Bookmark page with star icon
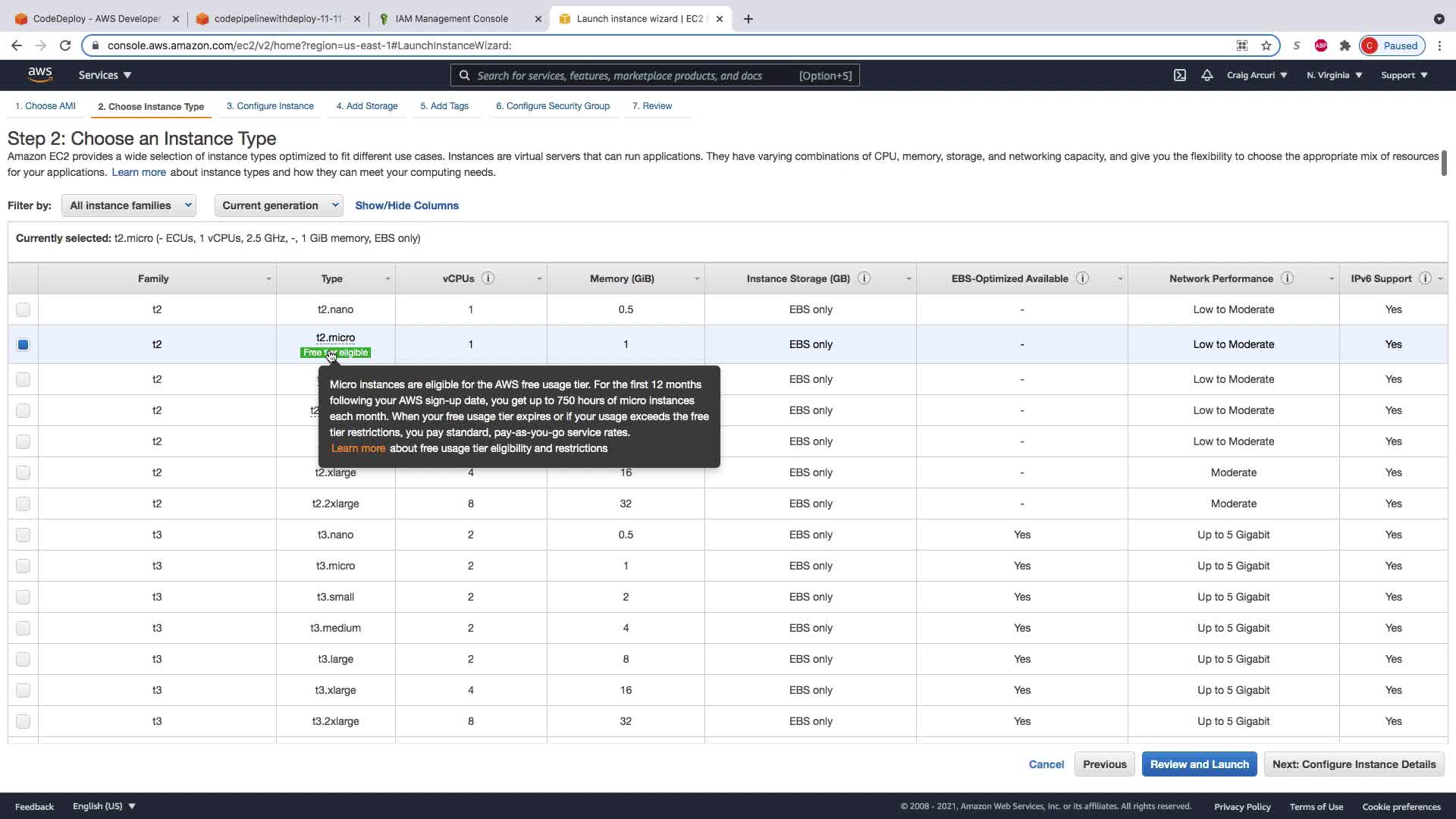Image resolution: width=1456 pixels, height=819 pixels. [x=1266, y=45]
